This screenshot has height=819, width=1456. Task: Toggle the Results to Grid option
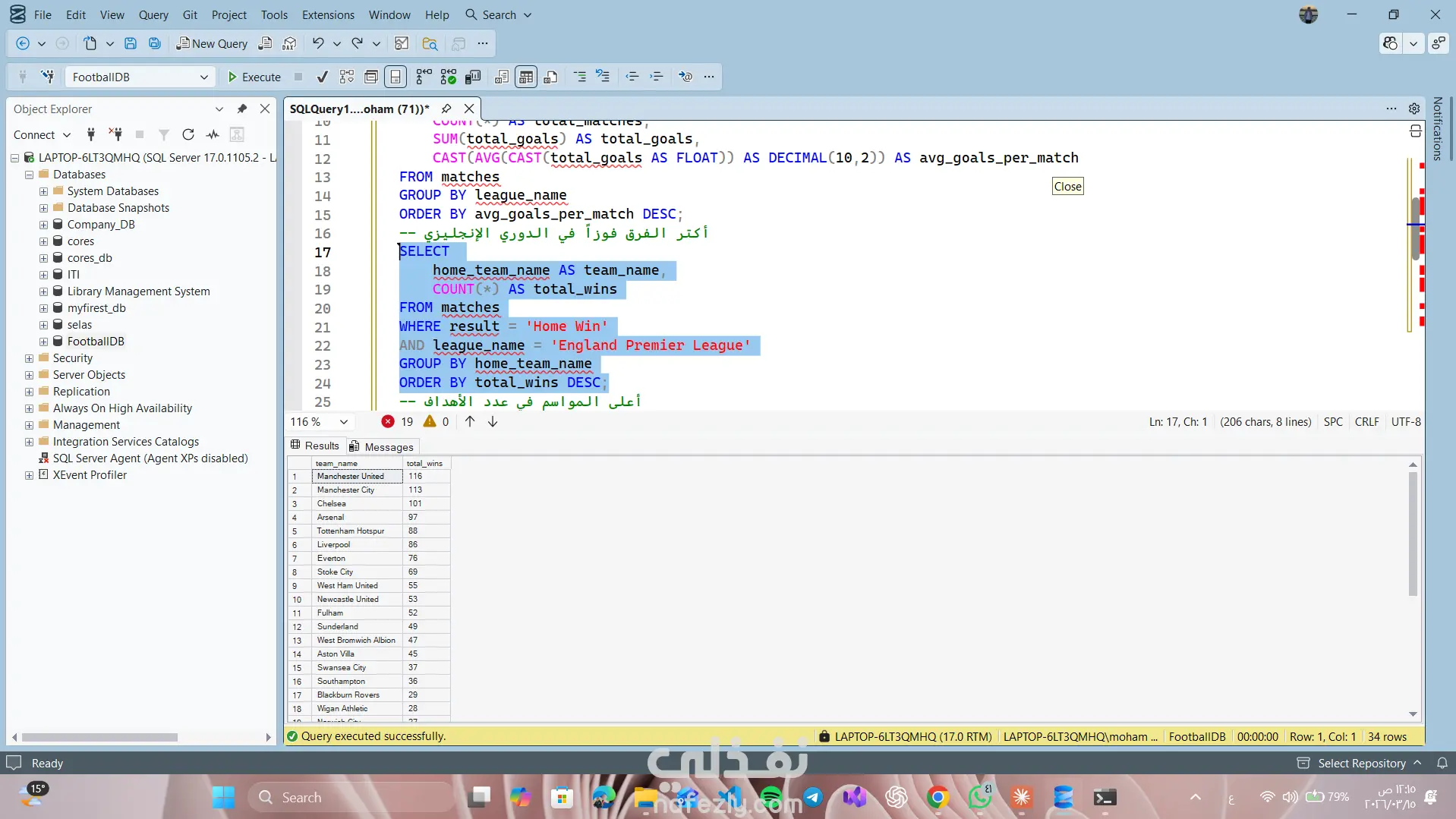point(526,77)
